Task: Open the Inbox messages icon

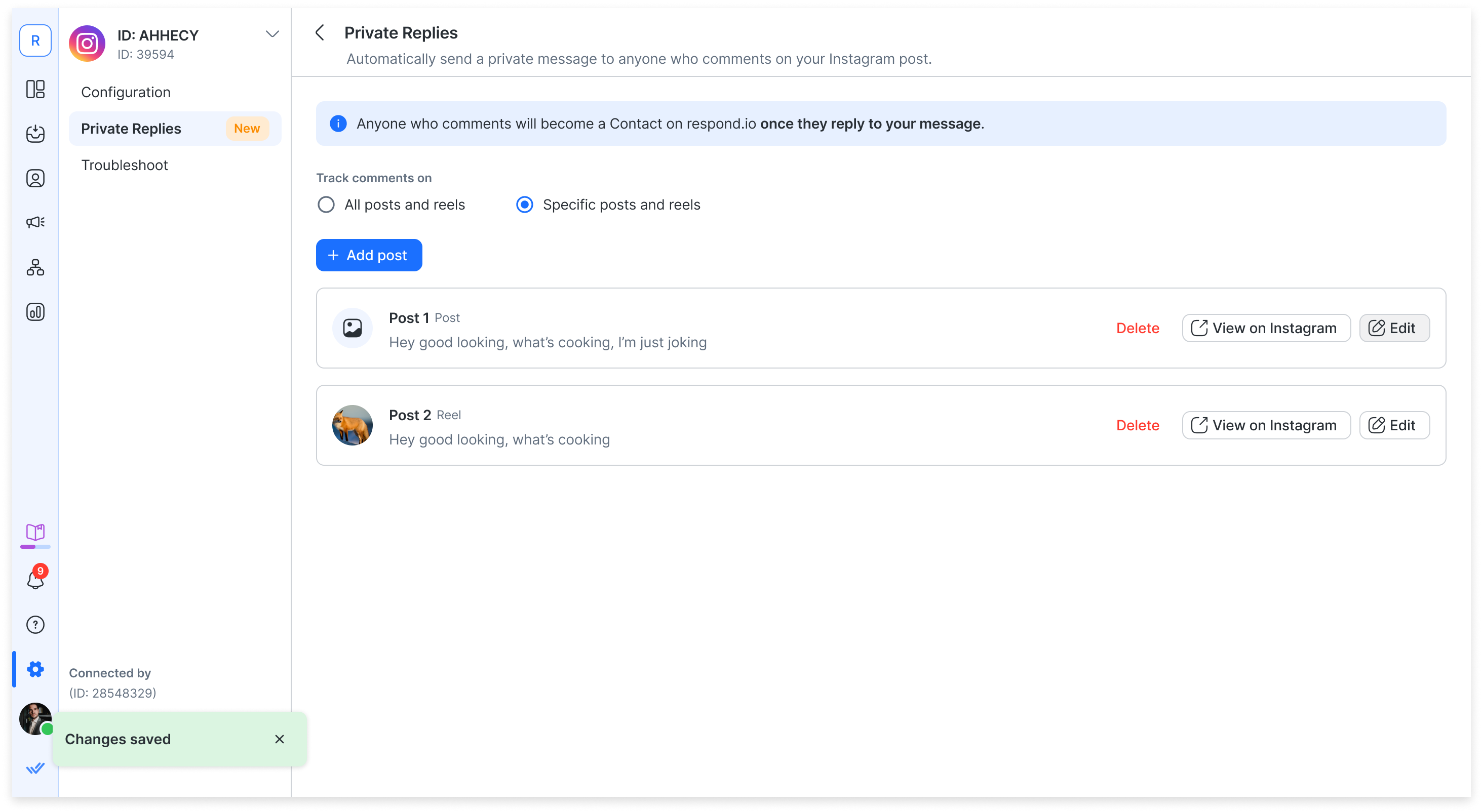Action: point(35,134)
